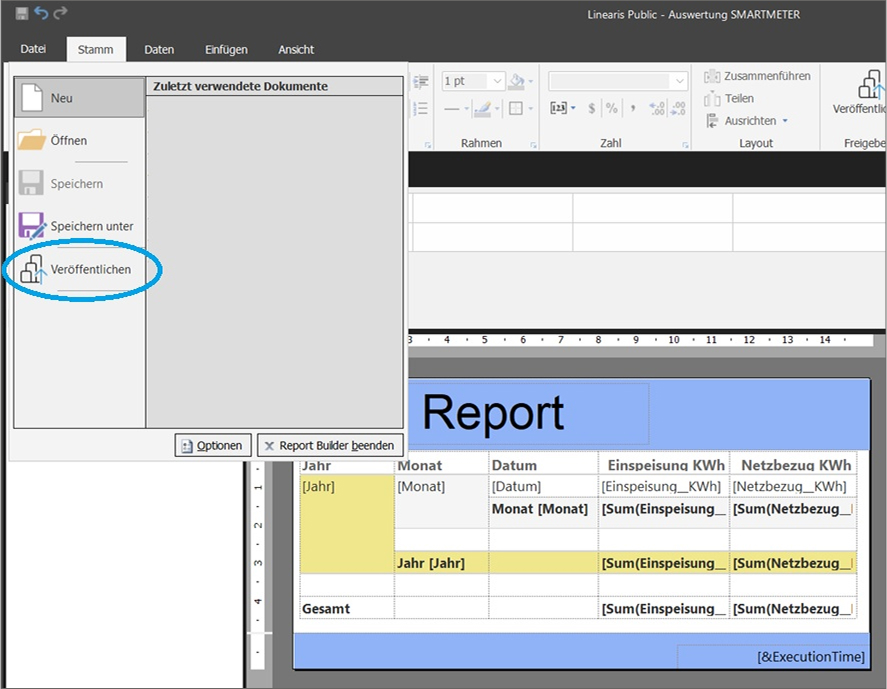
Task: Click the Teilen split cells icon
Action: click(x=712, y=98)
